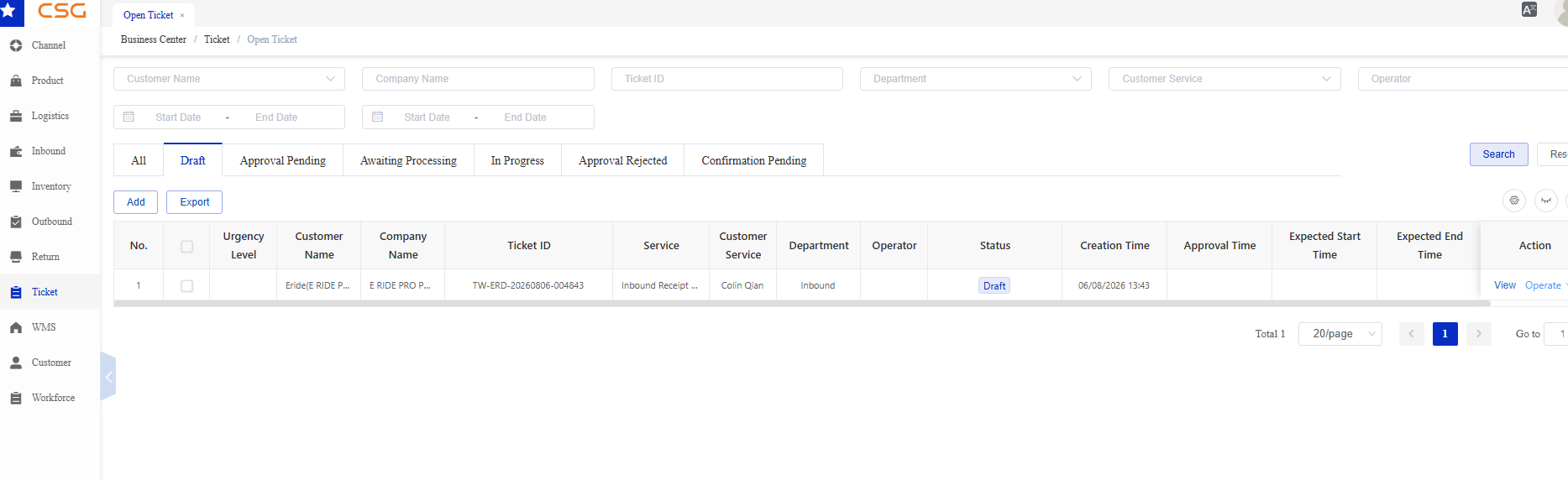Tick the checkbox for row 1

point(187,286)
